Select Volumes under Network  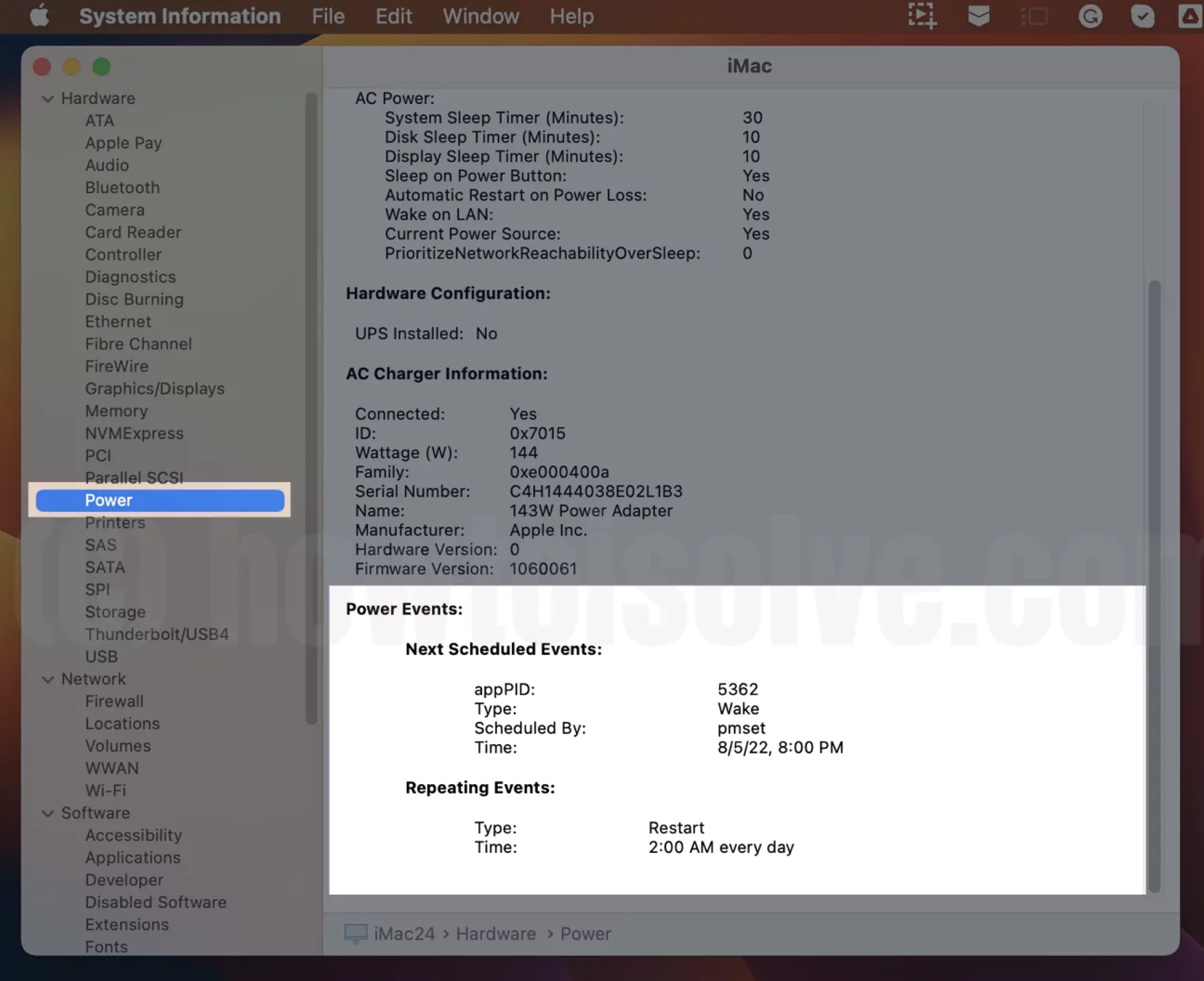coord(118,746)
